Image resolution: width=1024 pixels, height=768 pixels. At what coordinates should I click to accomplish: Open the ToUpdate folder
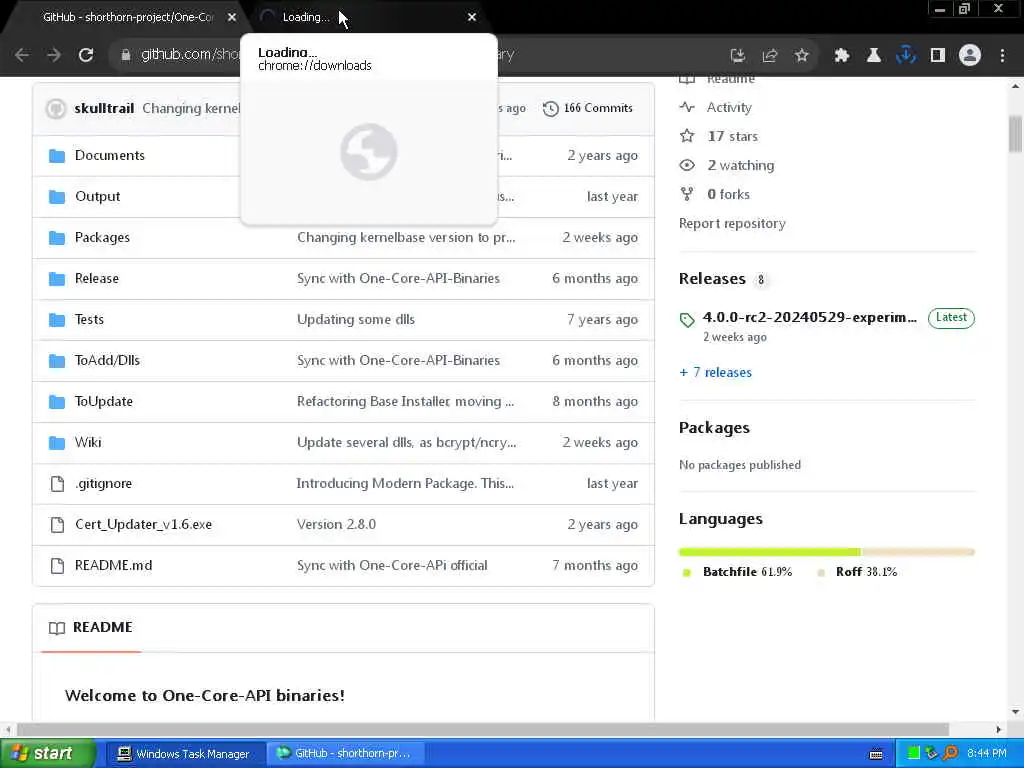coord(103,402)
